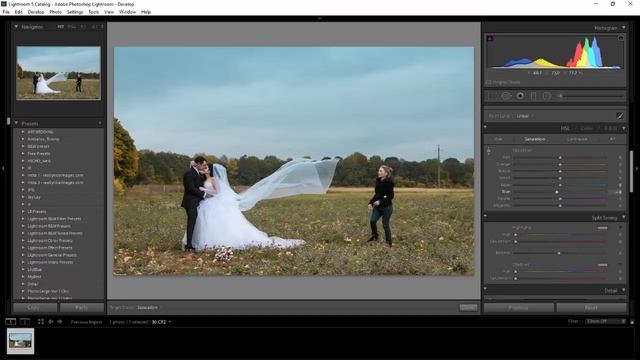Open the Settings menu

click(75, 12)
